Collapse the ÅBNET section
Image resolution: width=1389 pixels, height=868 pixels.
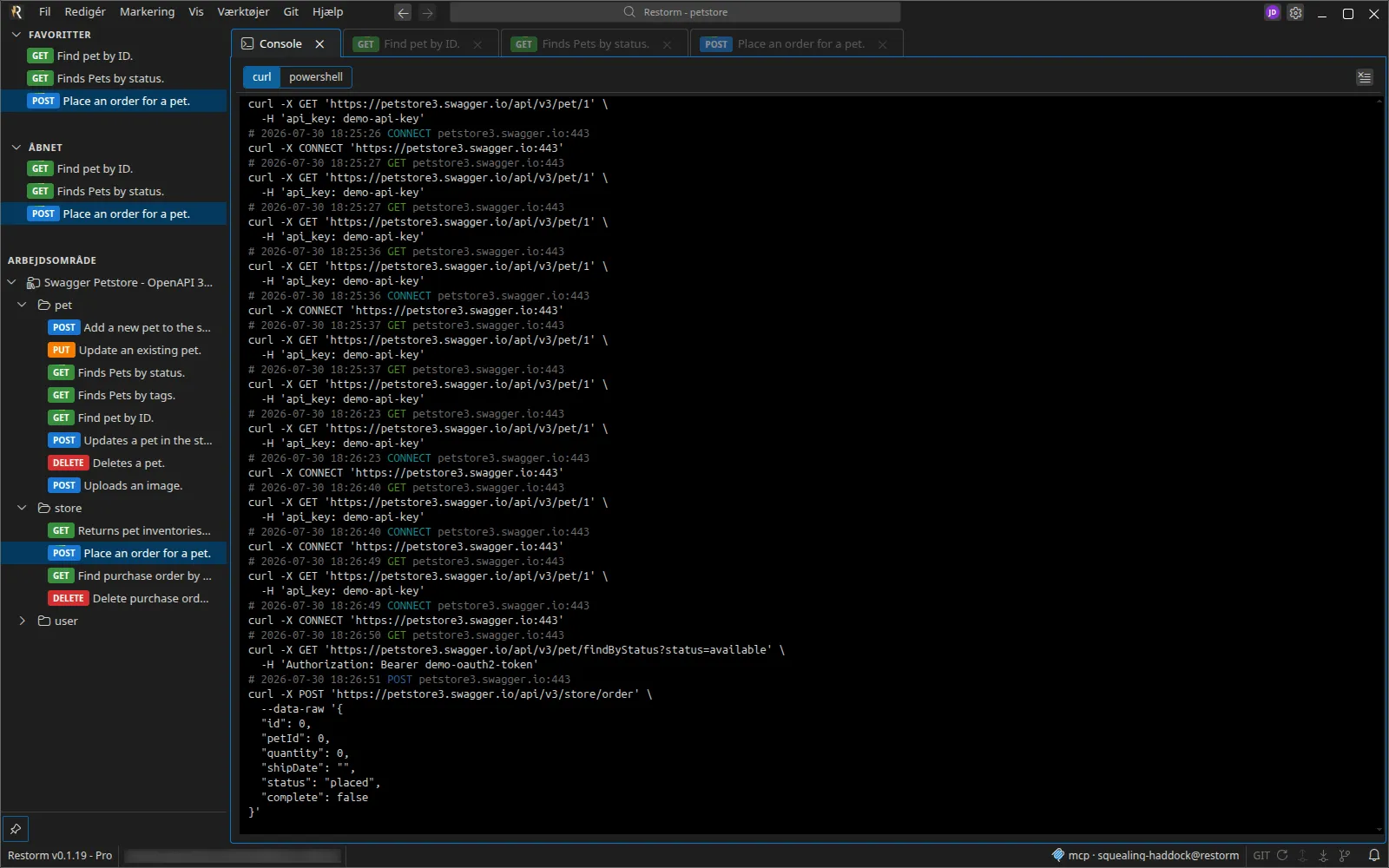16,148
